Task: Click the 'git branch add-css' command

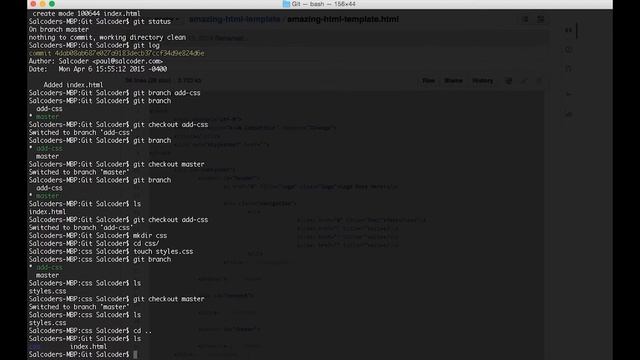Action: pyautogui.click(x=114, y=93)
